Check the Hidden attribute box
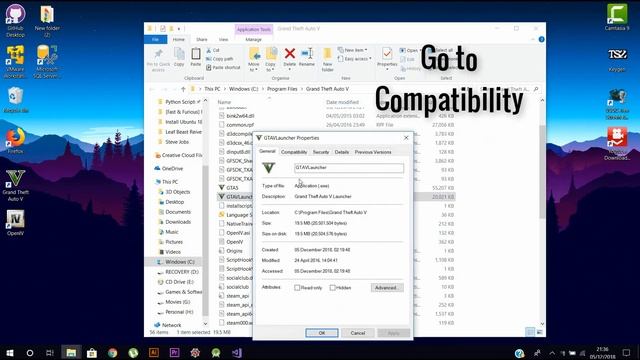640x360 pixels. coord(333,288)
